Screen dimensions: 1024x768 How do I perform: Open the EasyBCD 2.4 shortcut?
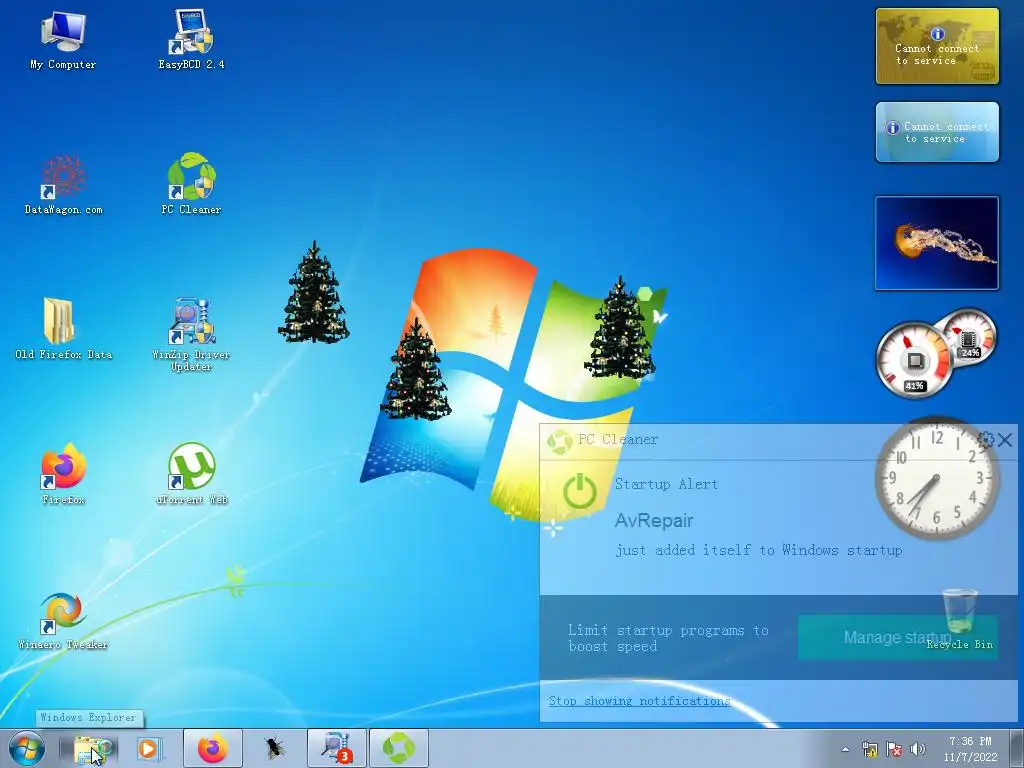pyautogui.click(x=191, y=39)
